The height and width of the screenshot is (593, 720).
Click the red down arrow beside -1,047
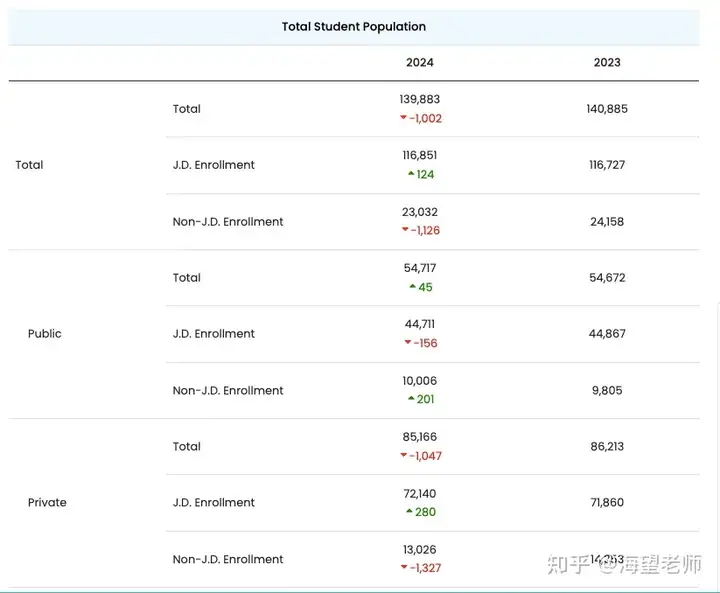(404, 456)
